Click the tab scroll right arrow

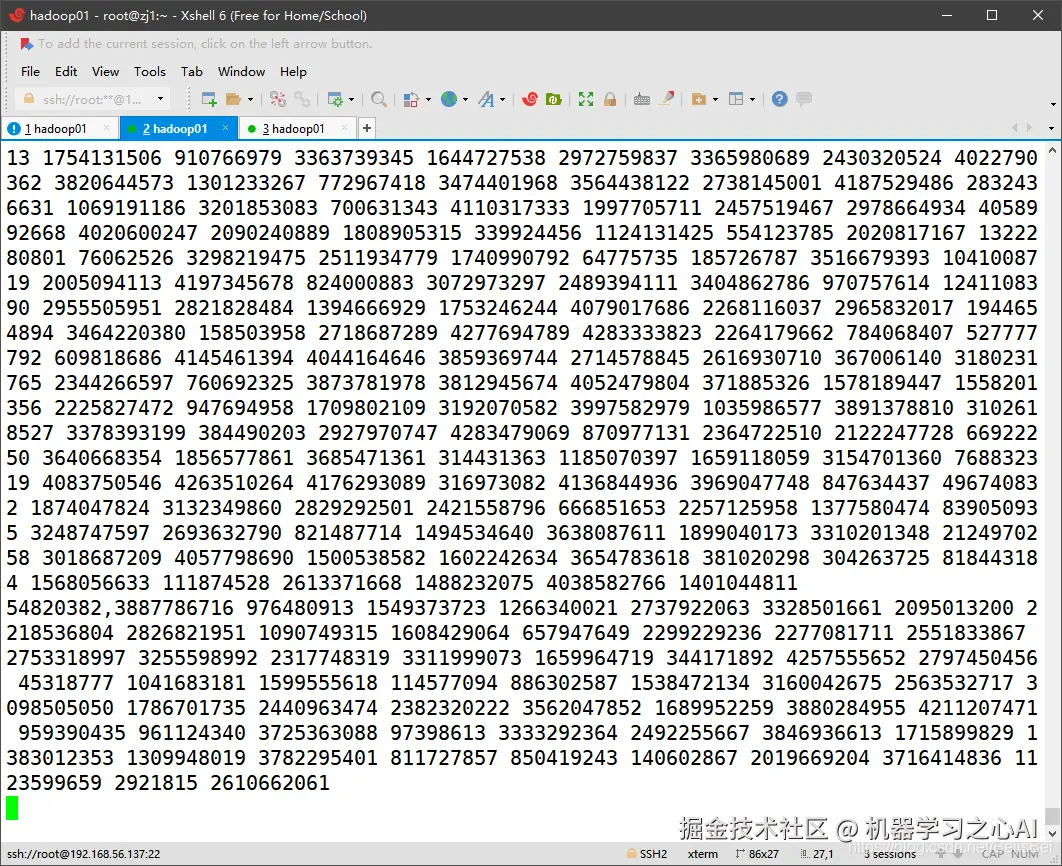click(x=1029, y=127)
